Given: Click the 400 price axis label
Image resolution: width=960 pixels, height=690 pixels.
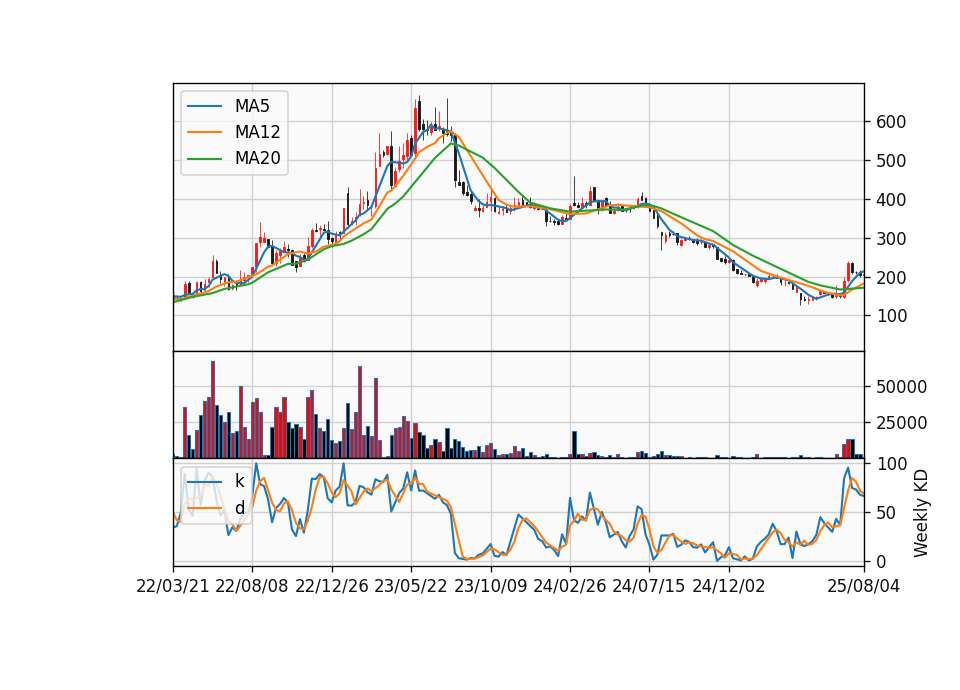Looking at the screenshot, I should 891,200.
